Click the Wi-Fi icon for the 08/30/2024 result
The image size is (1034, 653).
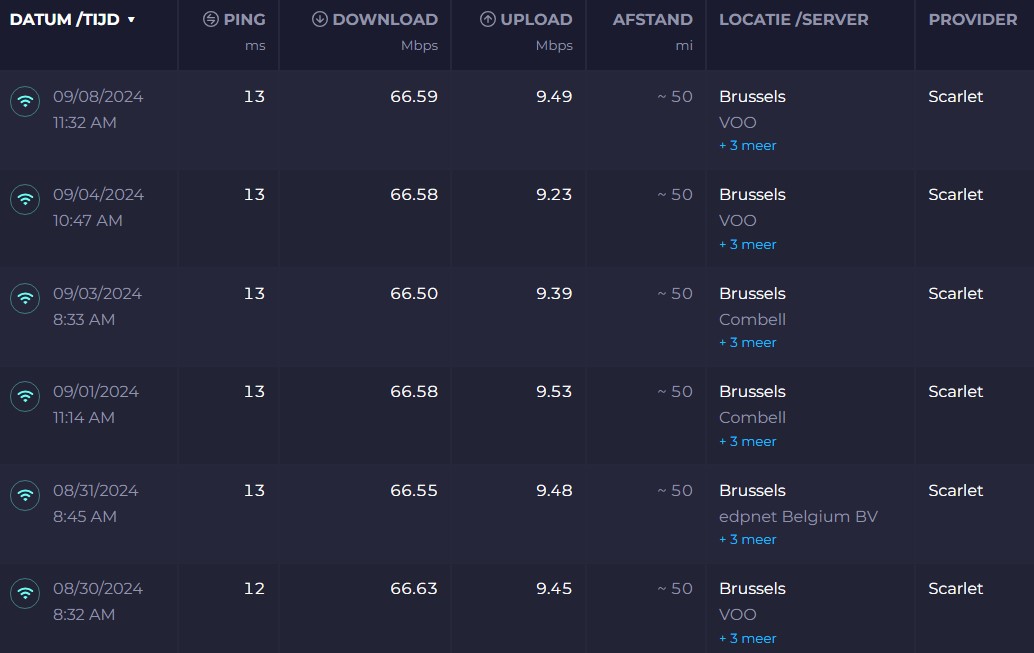25,593
